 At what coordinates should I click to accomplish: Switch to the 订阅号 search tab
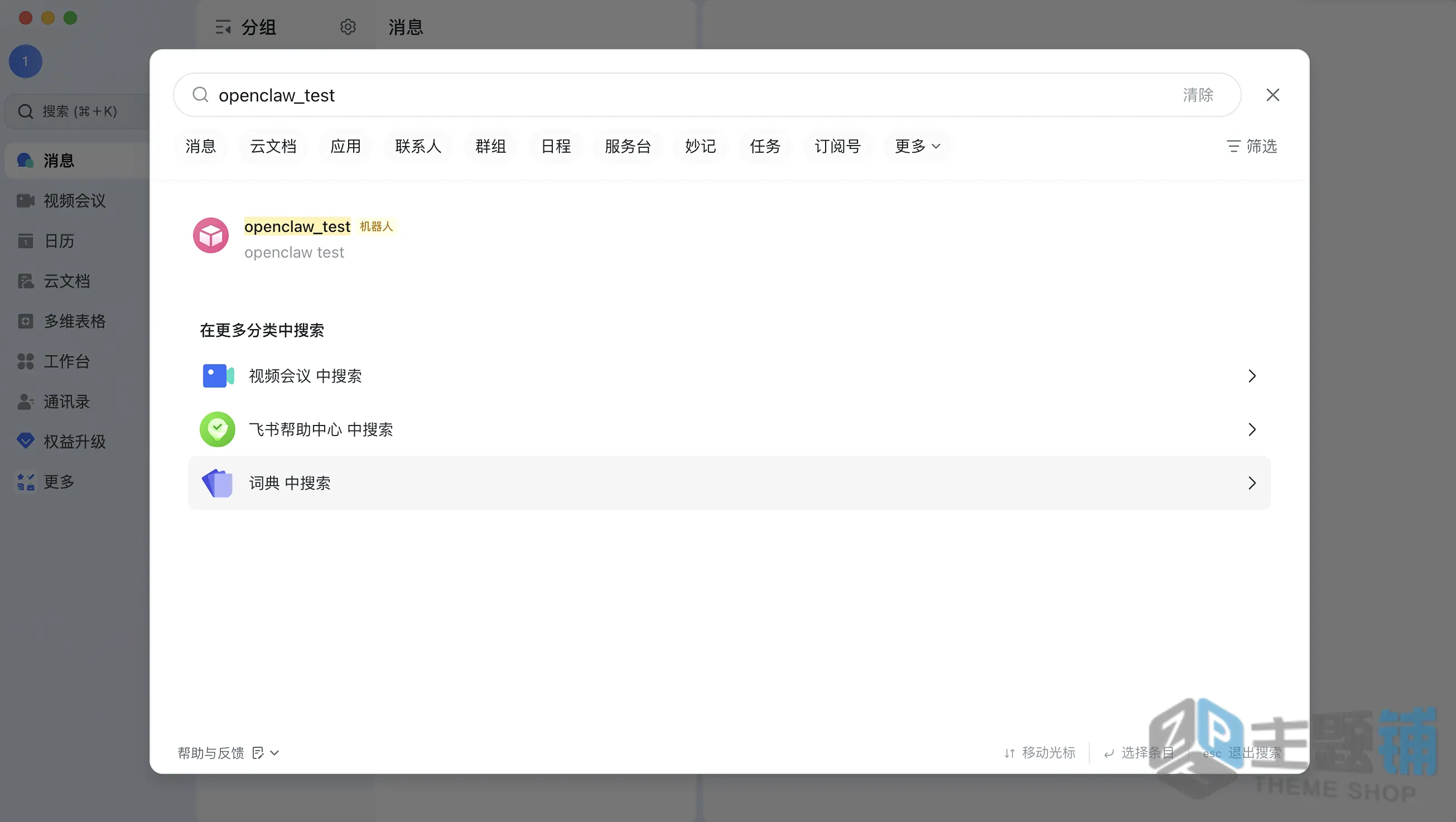837,146
